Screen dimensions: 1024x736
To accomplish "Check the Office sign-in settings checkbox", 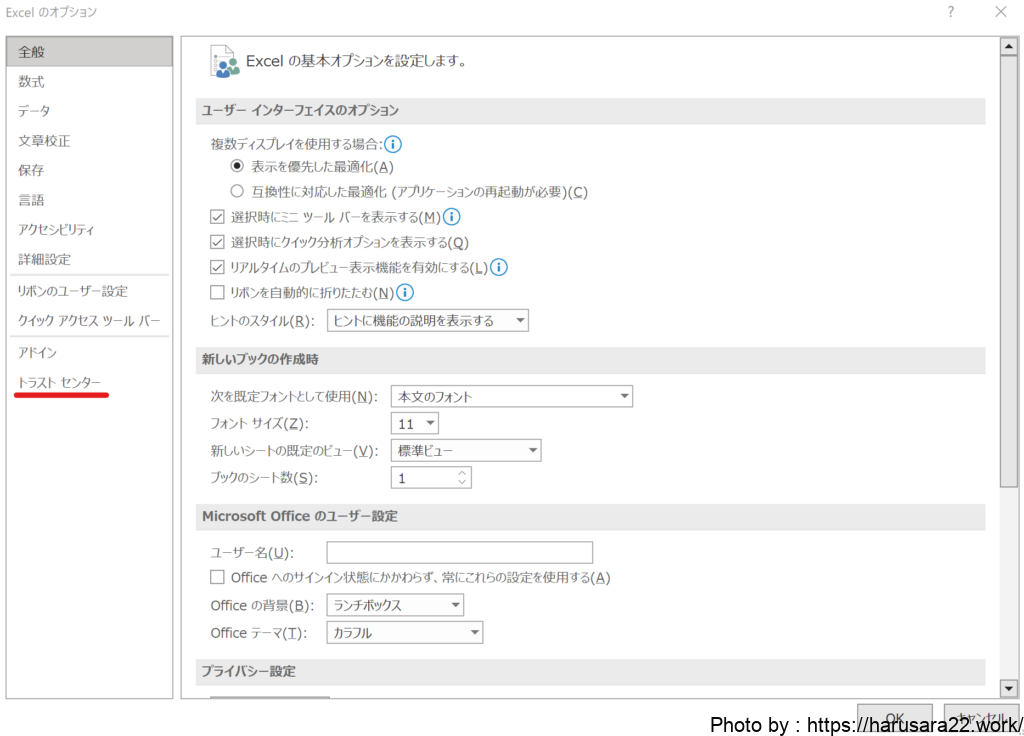I will [x=217, y=577].
